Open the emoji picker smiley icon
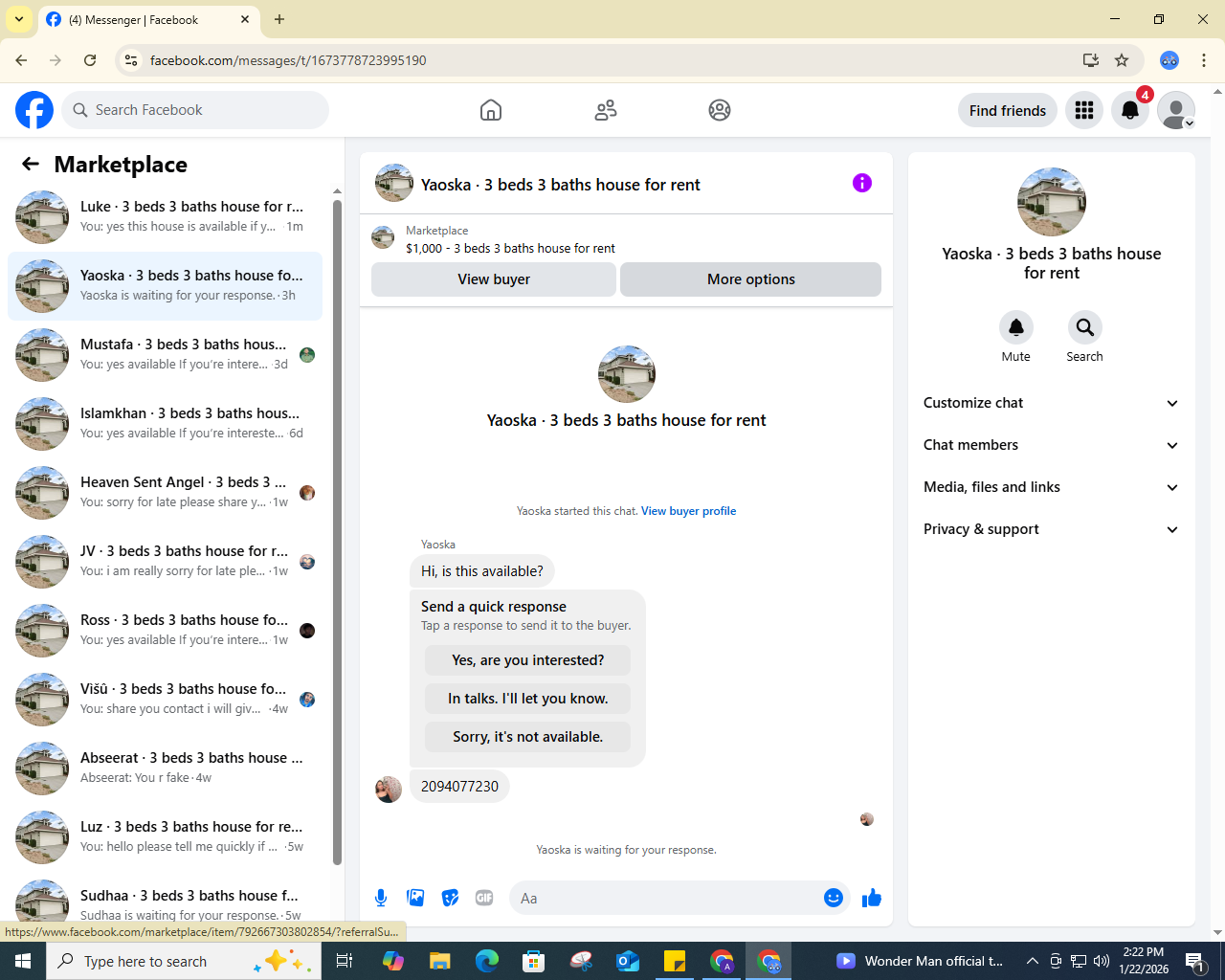The height and width of the screenshot is (980, 1225). click(834, 898)
